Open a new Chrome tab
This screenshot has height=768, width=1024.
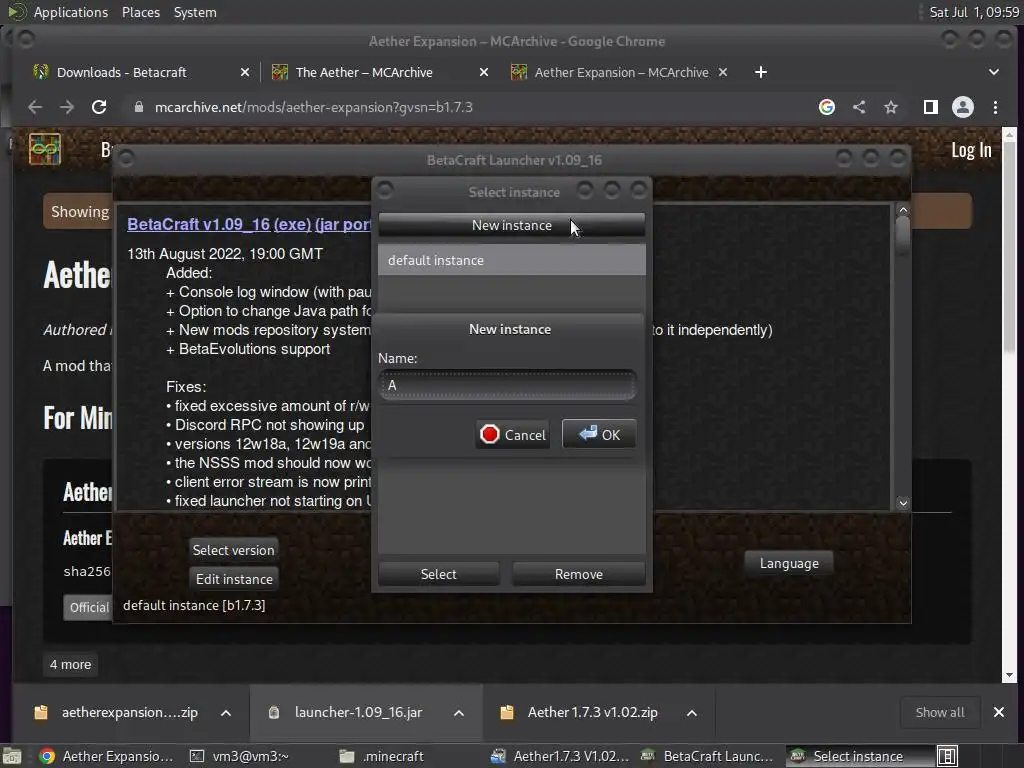761,72
